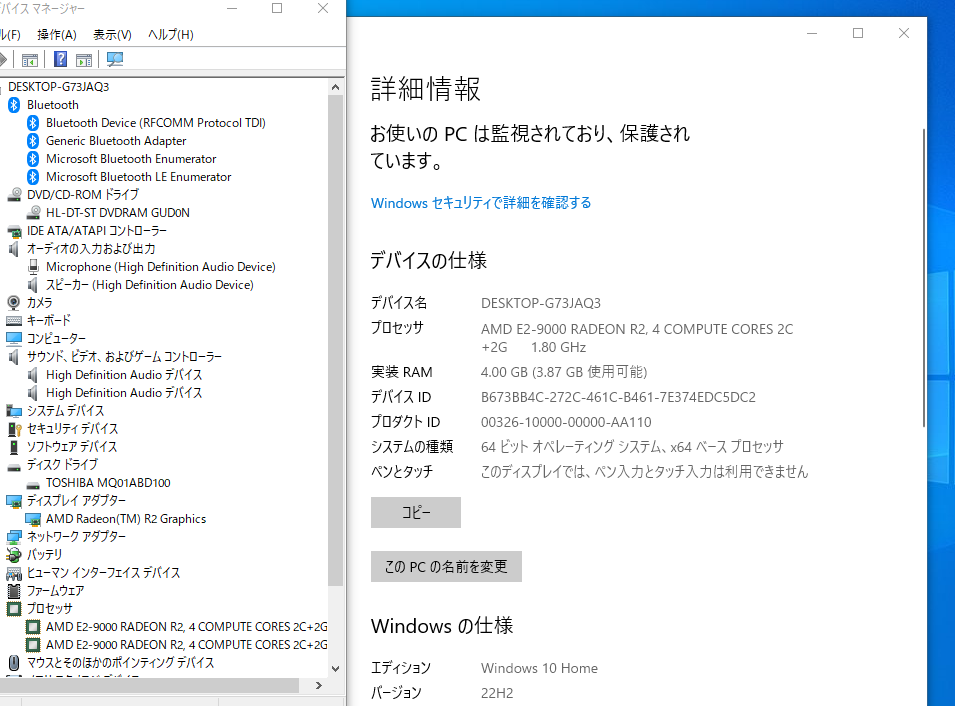
Task: Select Microsoft Bluetooth LE Enumerator icon
Action: [x=33, y=177]
